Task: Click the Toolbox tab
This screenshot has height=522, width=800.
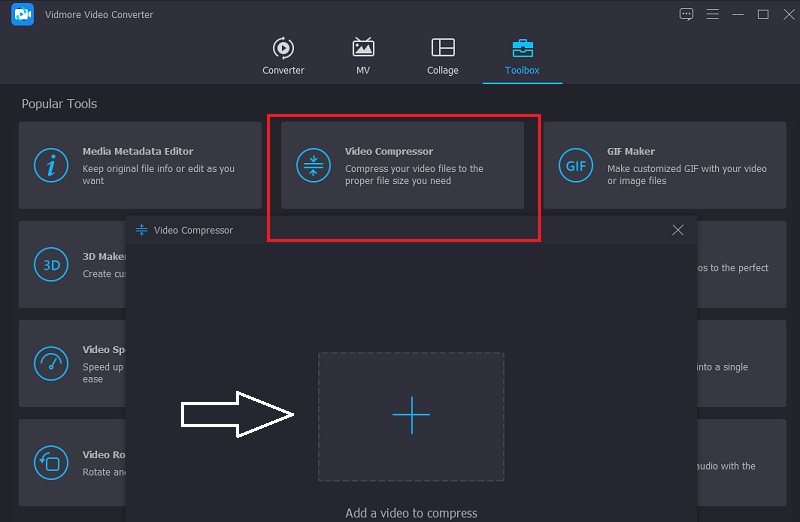Action: pos(522,56)
